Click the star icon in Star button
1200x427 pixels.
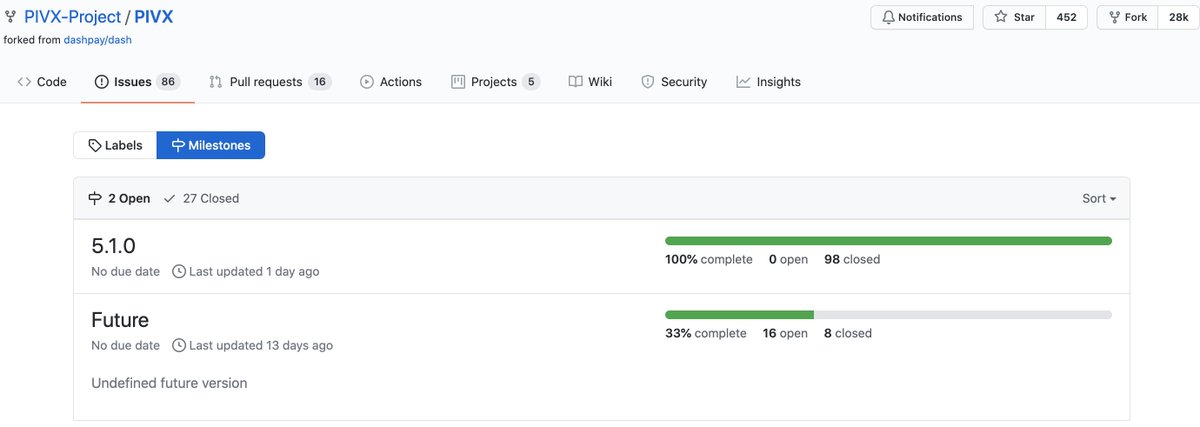[1001, 17]
